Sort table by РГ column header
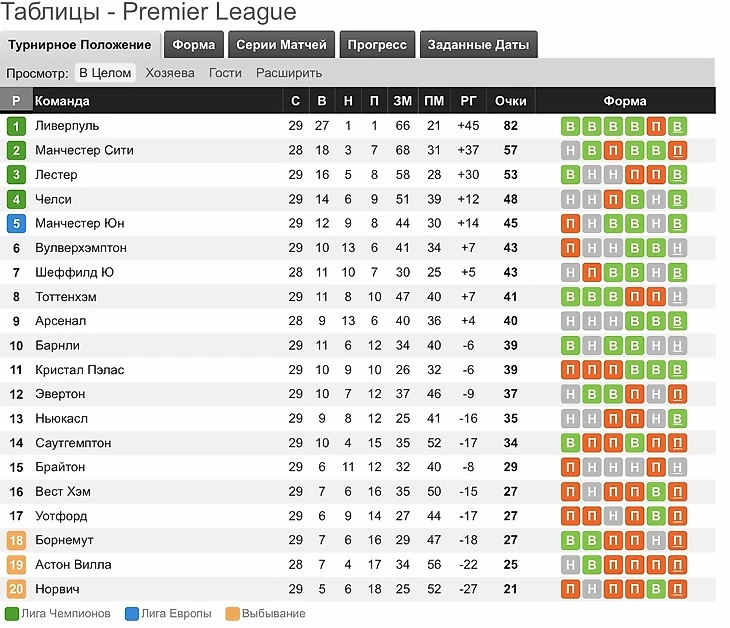 (468, 101)
